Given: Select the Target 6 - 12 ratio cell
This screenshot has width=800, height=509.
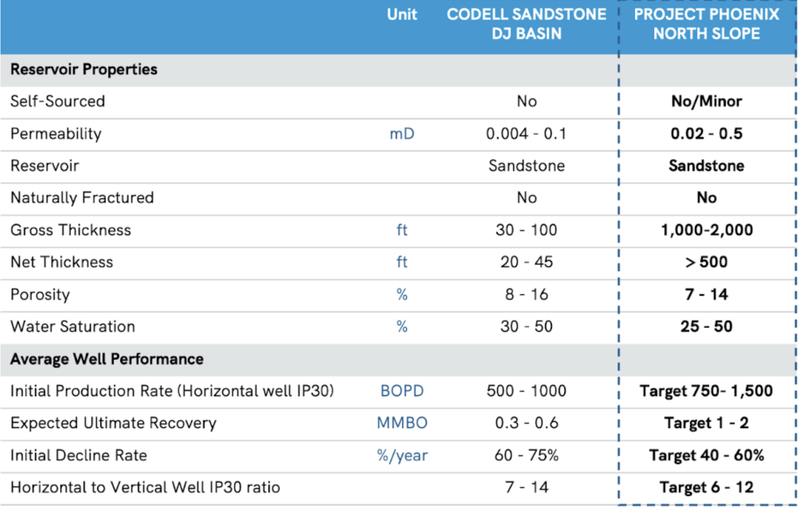Looking at the screenshot, I should (x=707, y=488).
